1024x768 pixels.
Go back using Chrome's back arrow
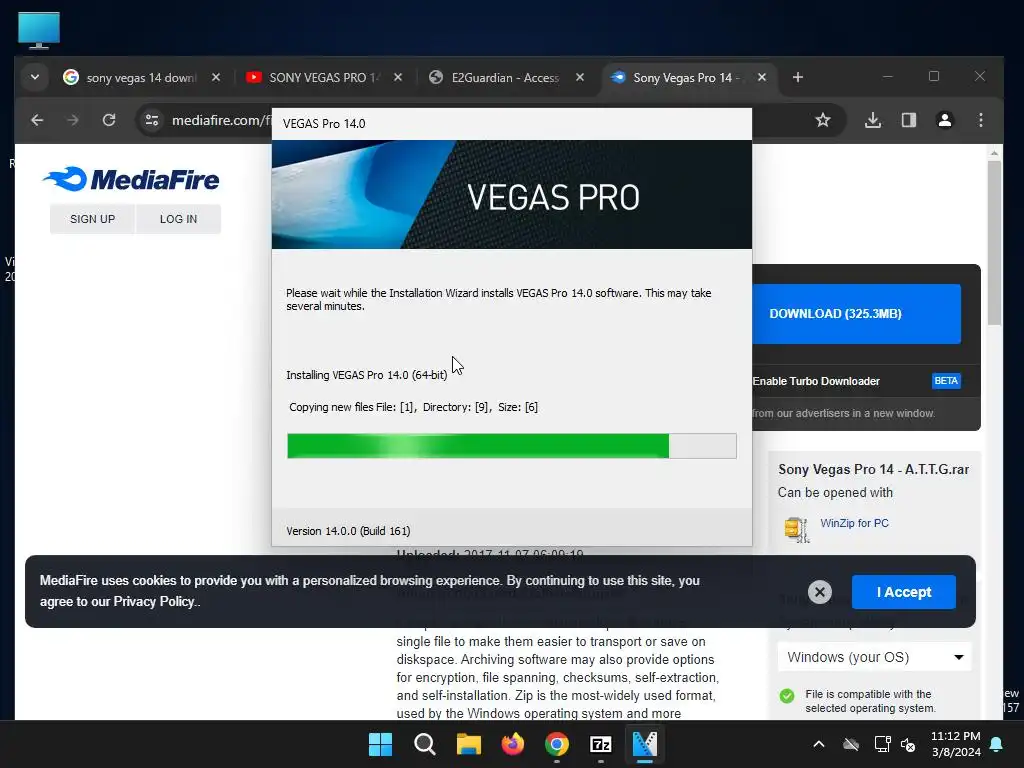37,120
